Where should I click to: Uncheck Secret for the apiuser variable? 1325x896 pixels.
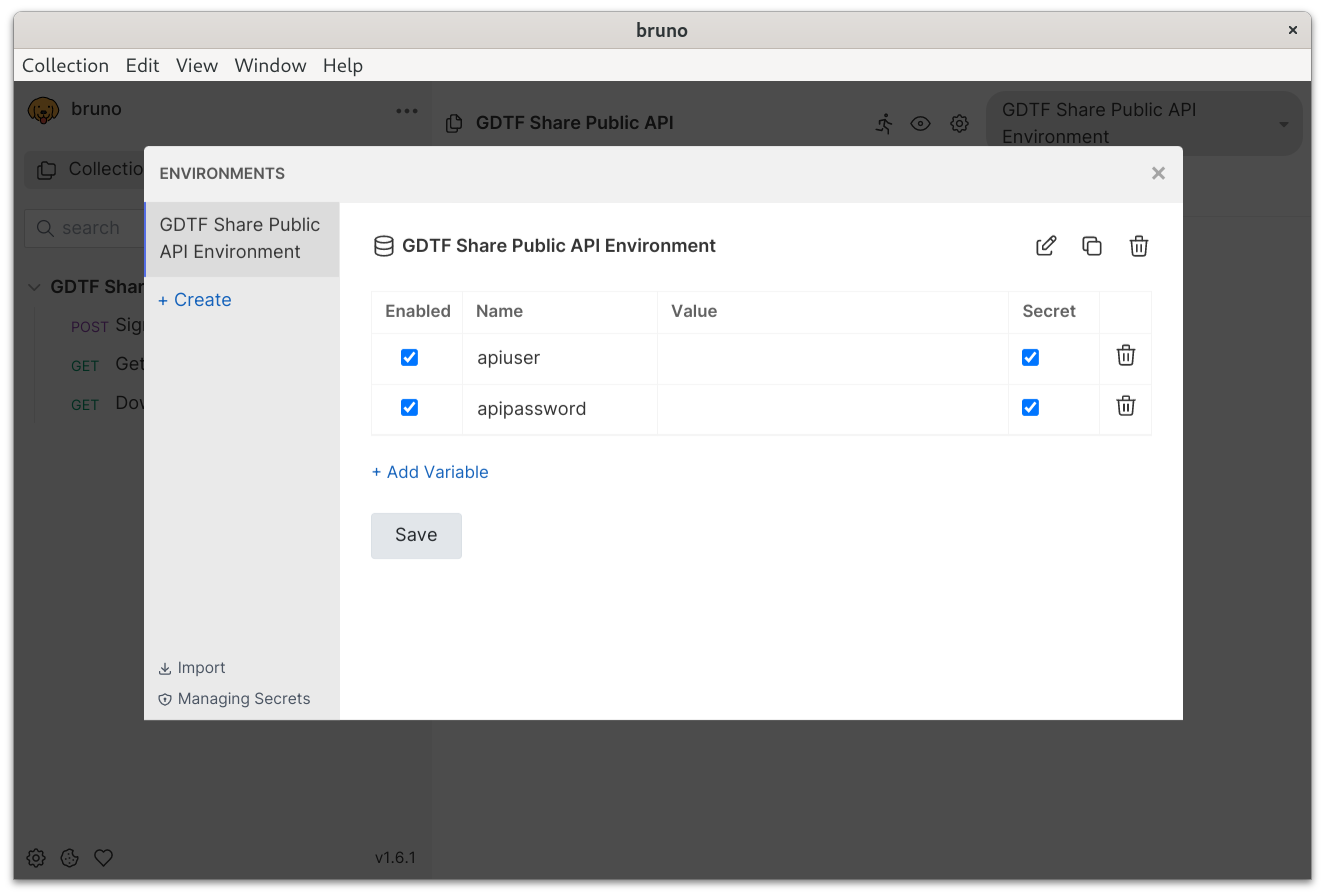click(1030, 357)
